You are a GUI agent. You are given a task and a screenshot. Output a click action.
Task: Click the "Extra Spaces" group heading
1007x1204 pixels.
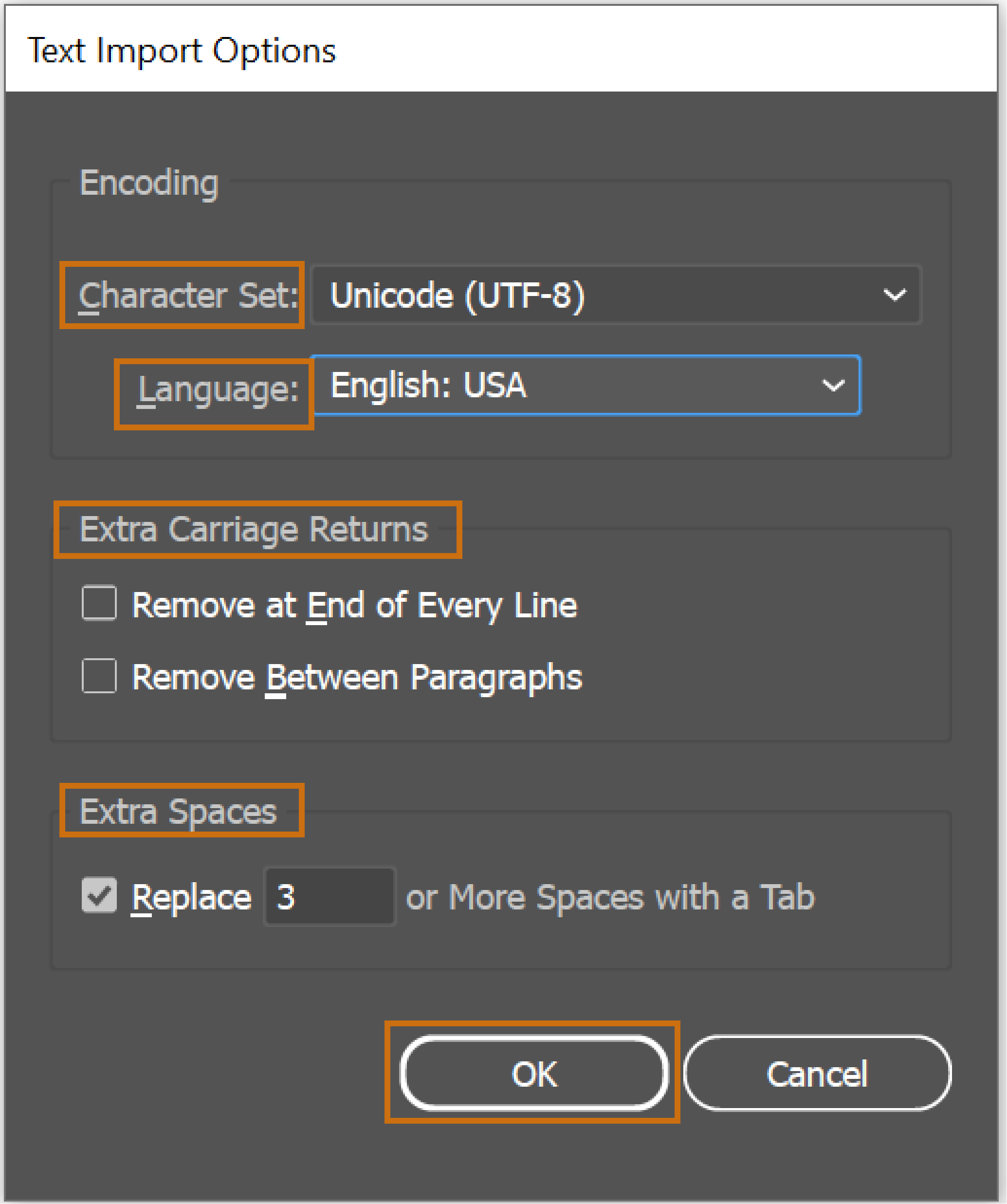[178, 812]
